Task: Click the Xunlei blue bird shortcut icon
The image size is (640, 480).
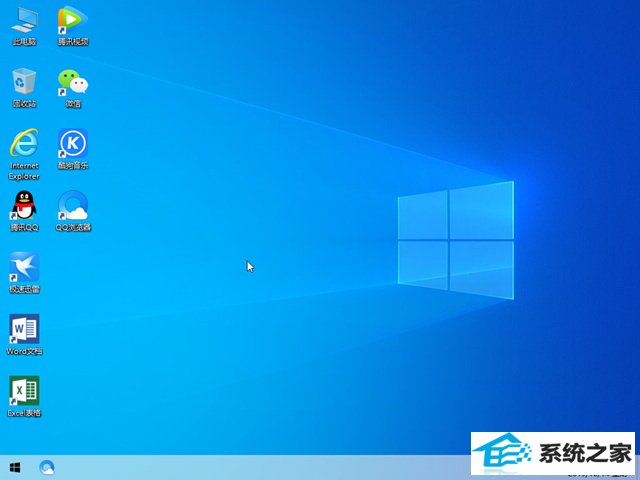Action: point(24,267)
